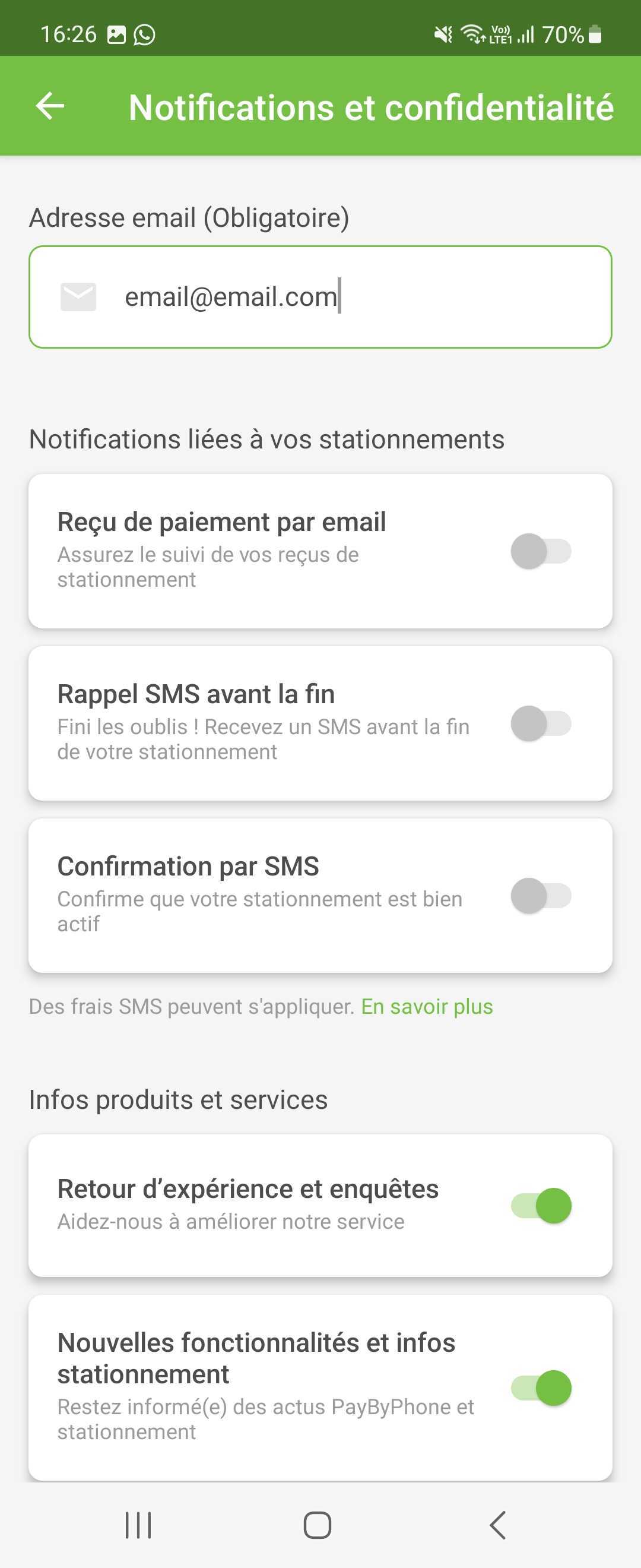This screenshot has height=1568, width=641.
Task: Open Android recent apps button
Action: pos(138,1525)
